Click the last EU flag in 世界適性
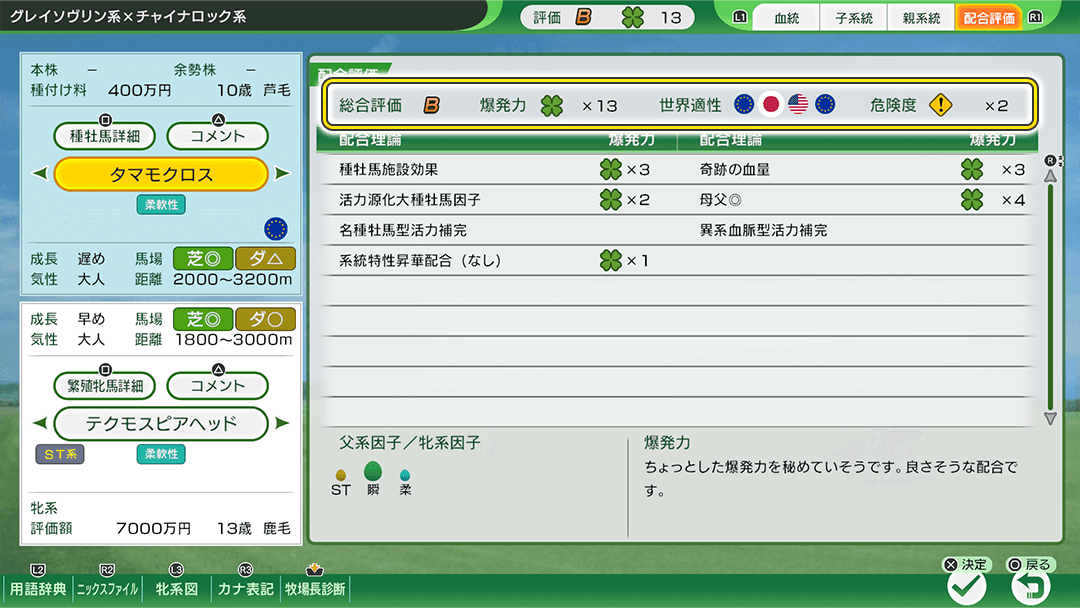Screen dimensions: 1080x608 [825, 104]
